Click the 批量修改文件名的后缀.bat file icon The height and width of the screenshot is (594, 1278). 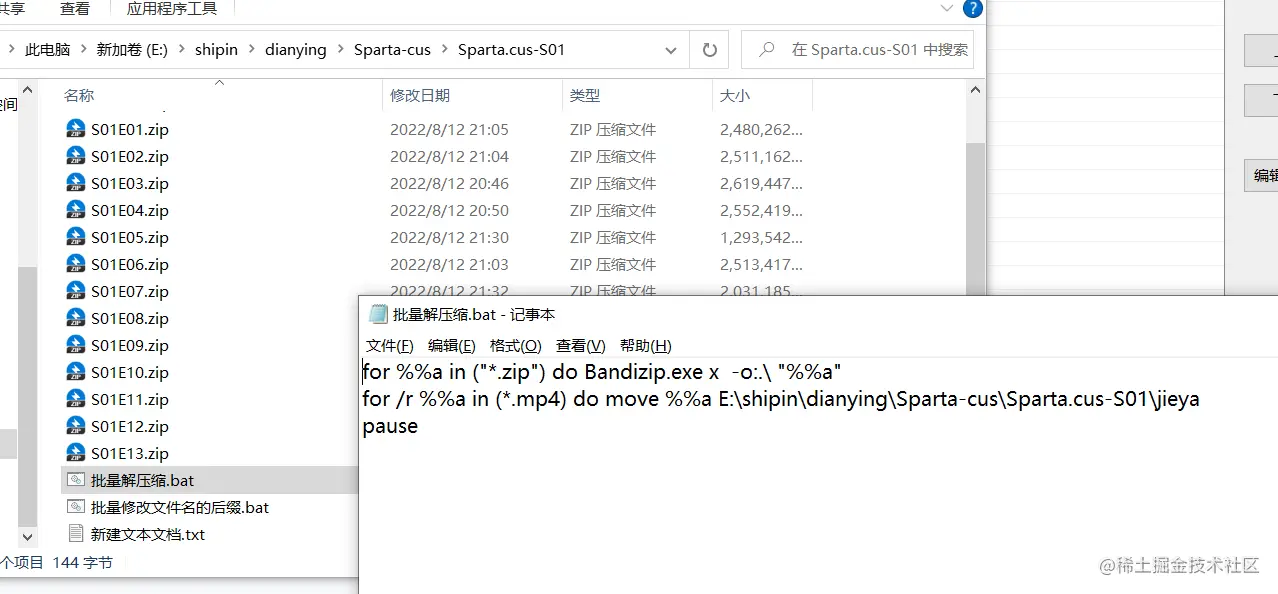(76, 507)
